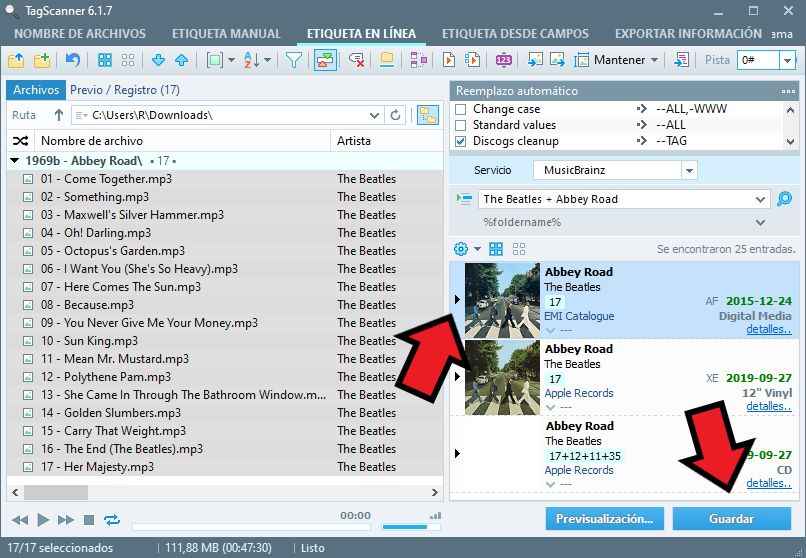
Task: Enable the Standard values checkbox
Action: click(461, 125)
